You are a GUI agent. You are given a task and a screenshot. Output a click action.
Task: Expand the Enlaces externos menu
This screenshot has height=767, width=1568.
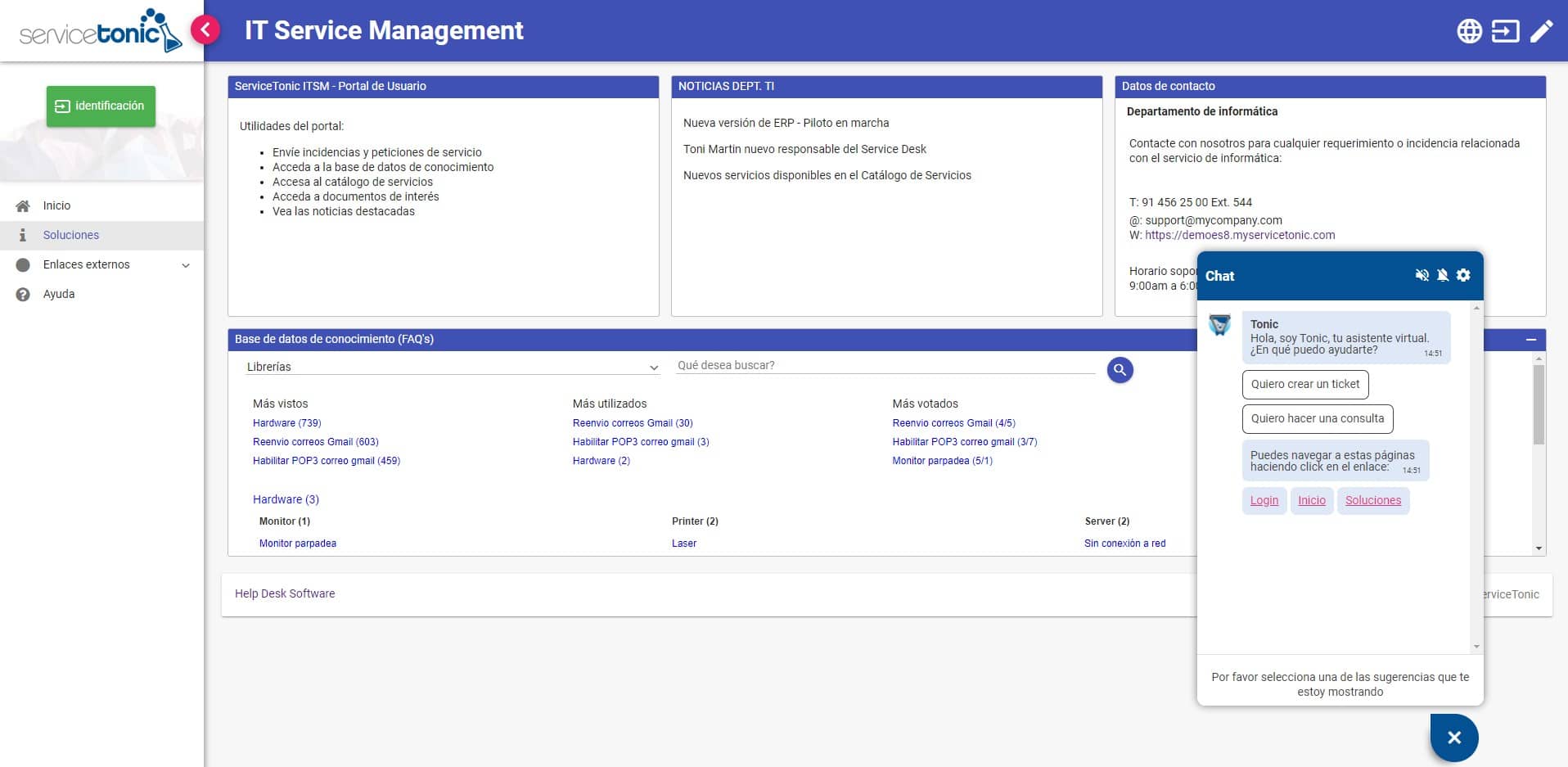point(185,265)
